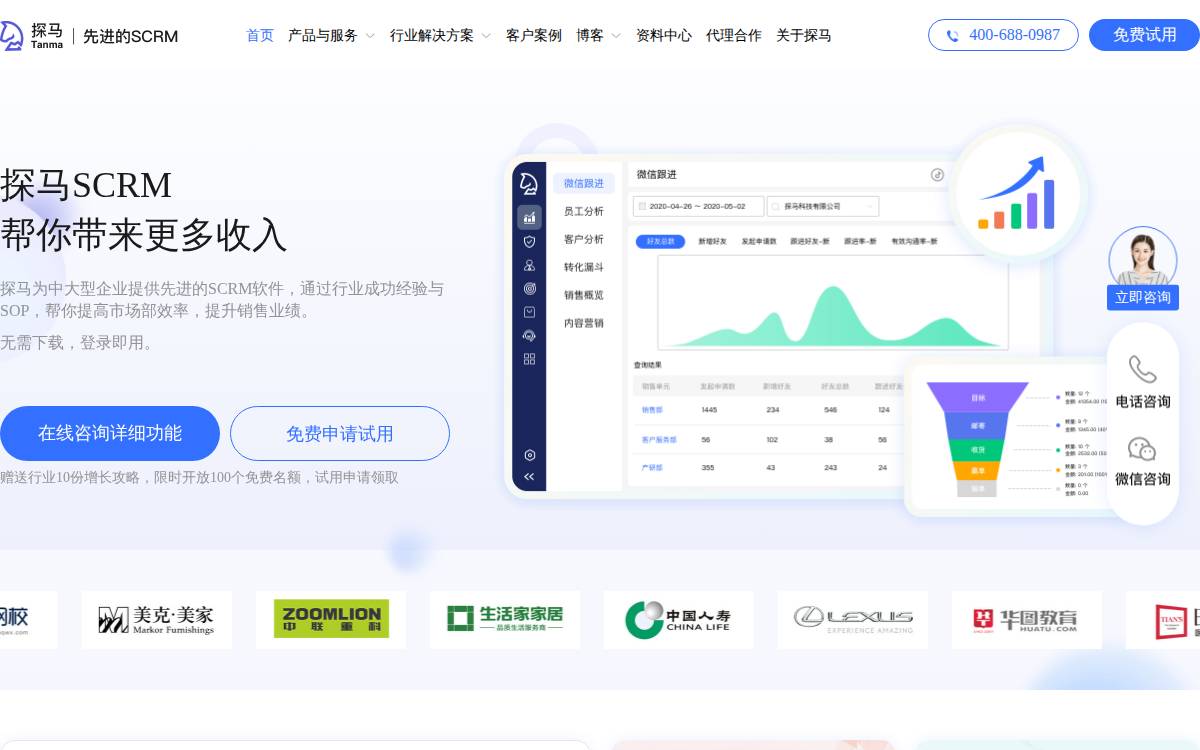Click 微信咨询 label in floating panel
This screenshot has height=750, width=1200.
[x=1143, y=479]
